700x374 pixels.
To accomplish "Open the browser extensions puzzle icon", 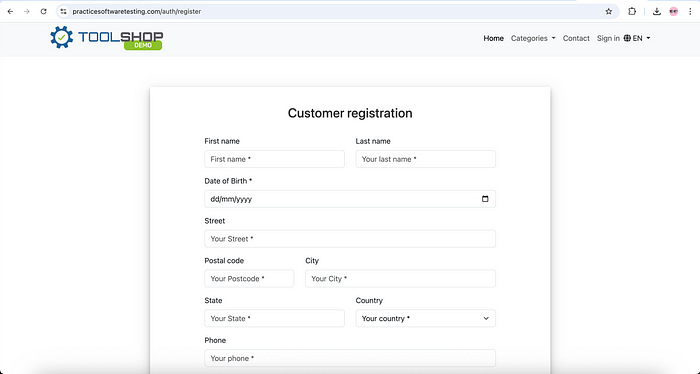I will pos(632,12).
